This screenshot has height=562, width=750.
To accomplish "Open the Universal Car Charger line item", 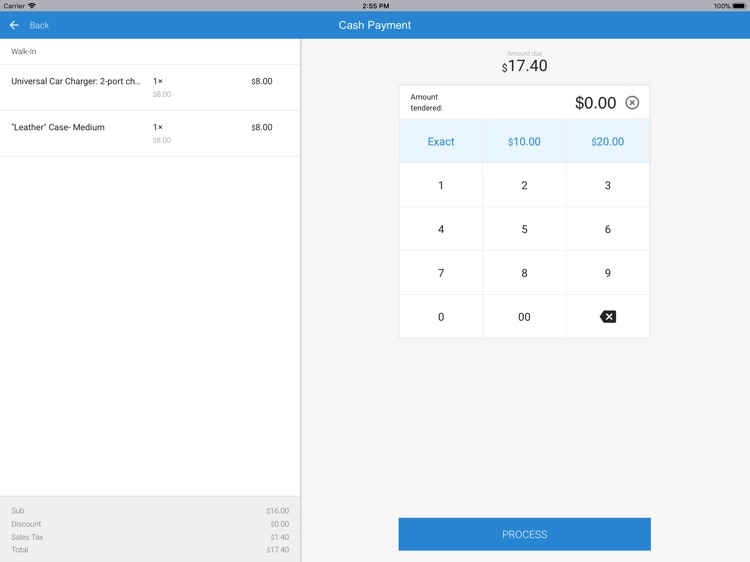I will point(150,87).
